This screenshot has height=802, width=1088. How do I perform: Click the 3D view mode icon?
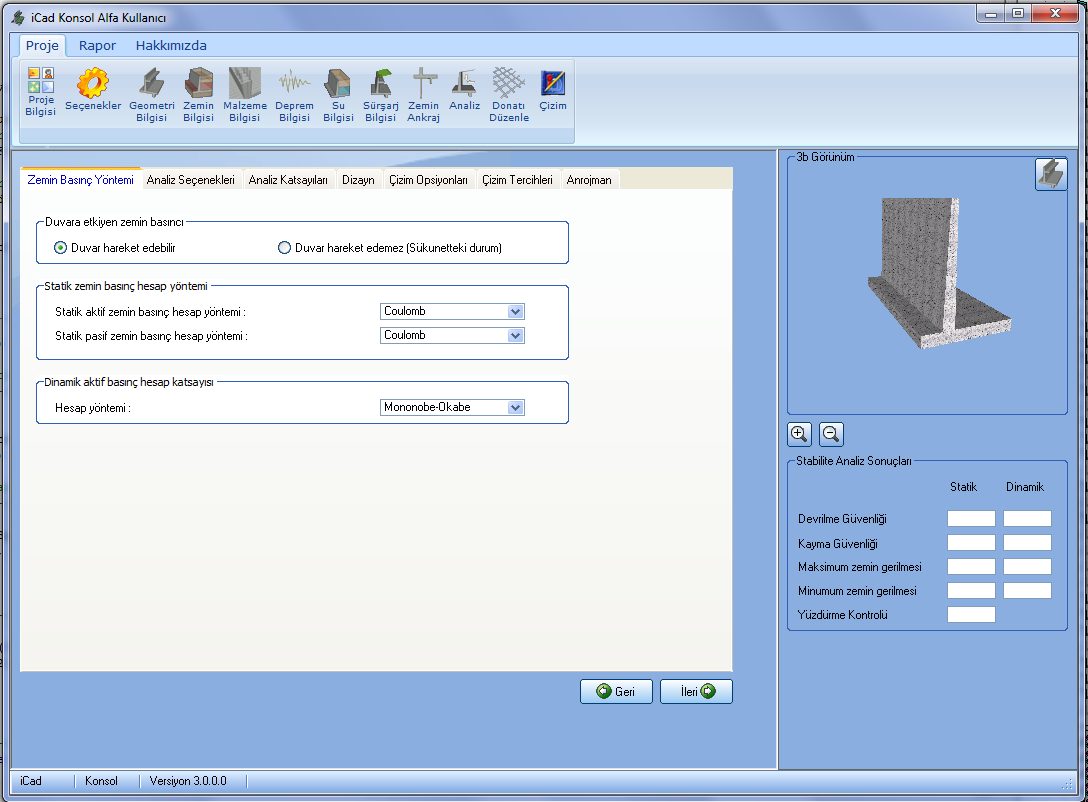[1051, 173]
